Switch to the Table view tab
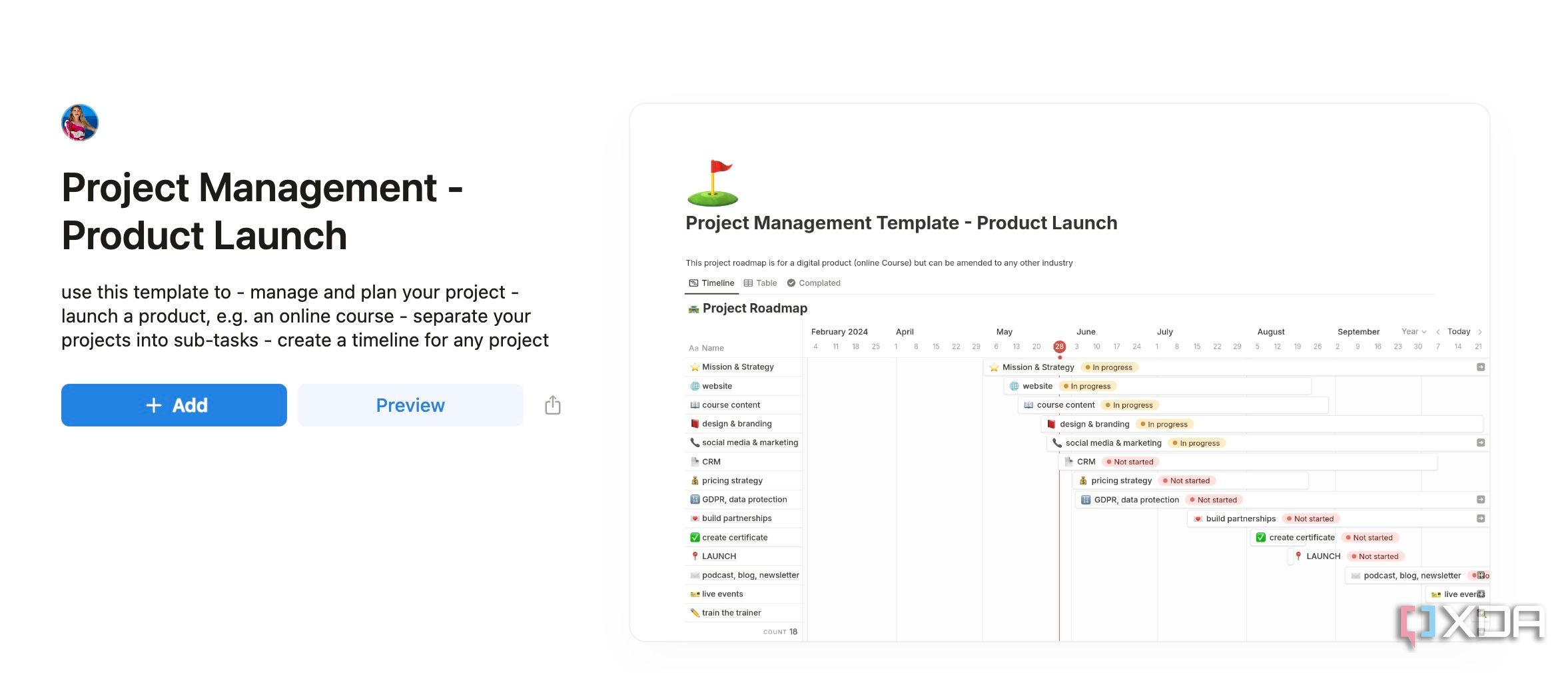Image resolution: width=1568 pixels, height=673 pixels. tap(760, 283)
